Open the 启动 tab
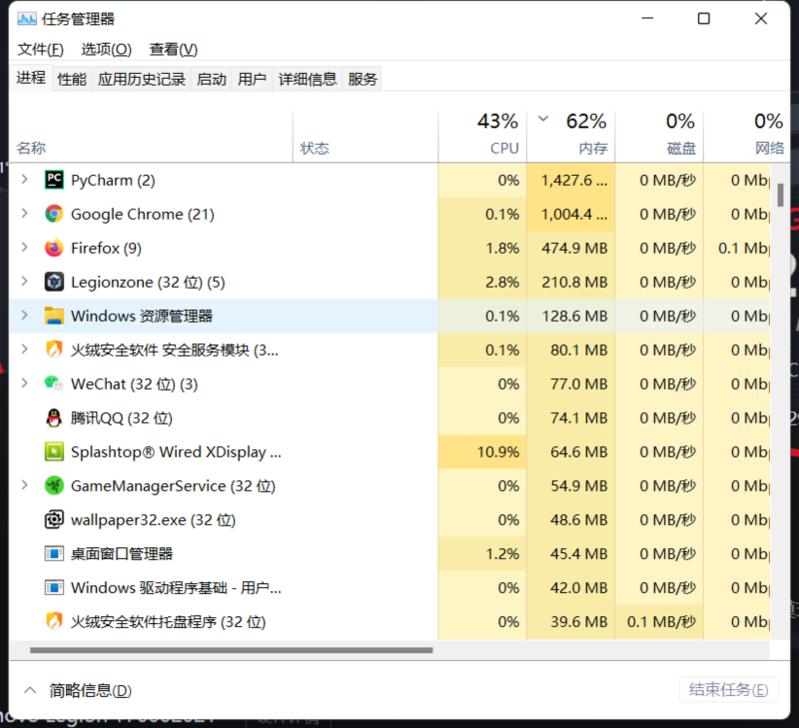This screenshot has height=728, width=799. pos(211,79)
